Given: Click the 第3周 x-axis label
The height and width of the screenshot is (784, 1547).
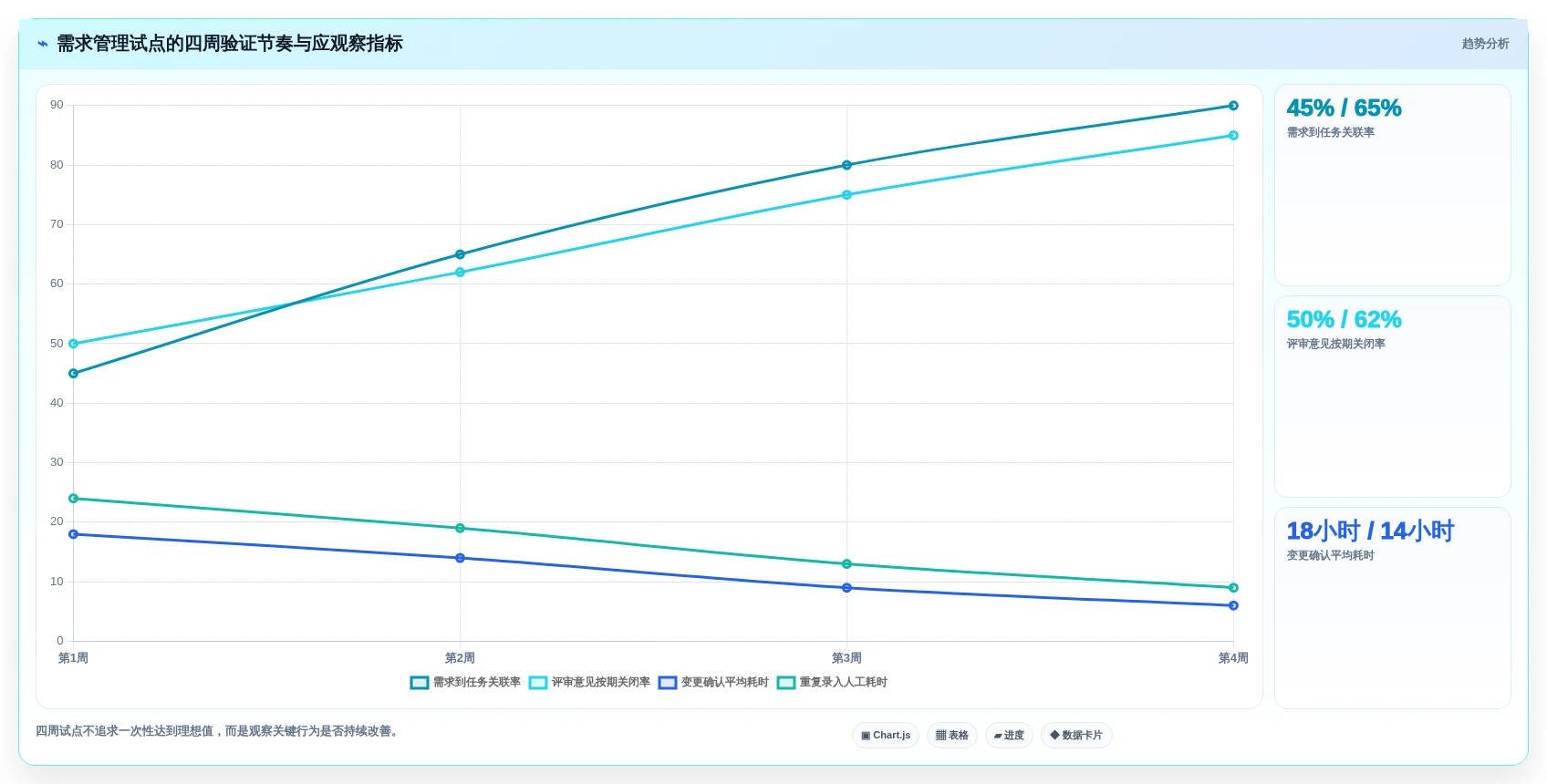Looking at the screenshot, I should [846, 658].
